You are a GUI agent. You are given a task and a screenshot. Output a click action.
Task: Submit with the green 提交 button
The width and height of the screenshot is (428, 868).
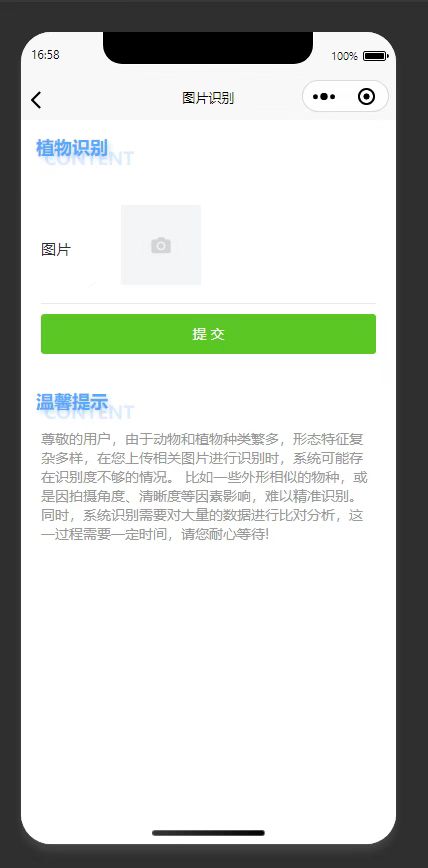(208, 334)
